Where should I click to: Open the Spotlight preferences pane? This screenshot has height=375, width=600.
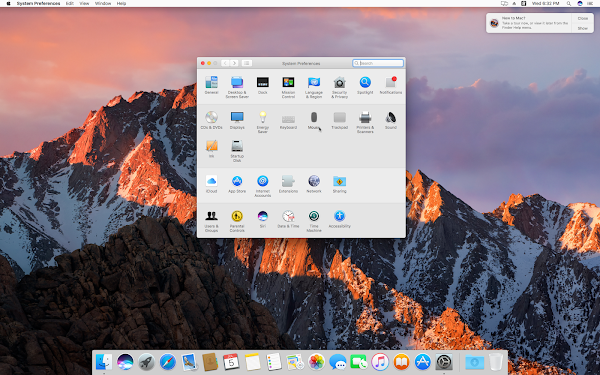365,85
